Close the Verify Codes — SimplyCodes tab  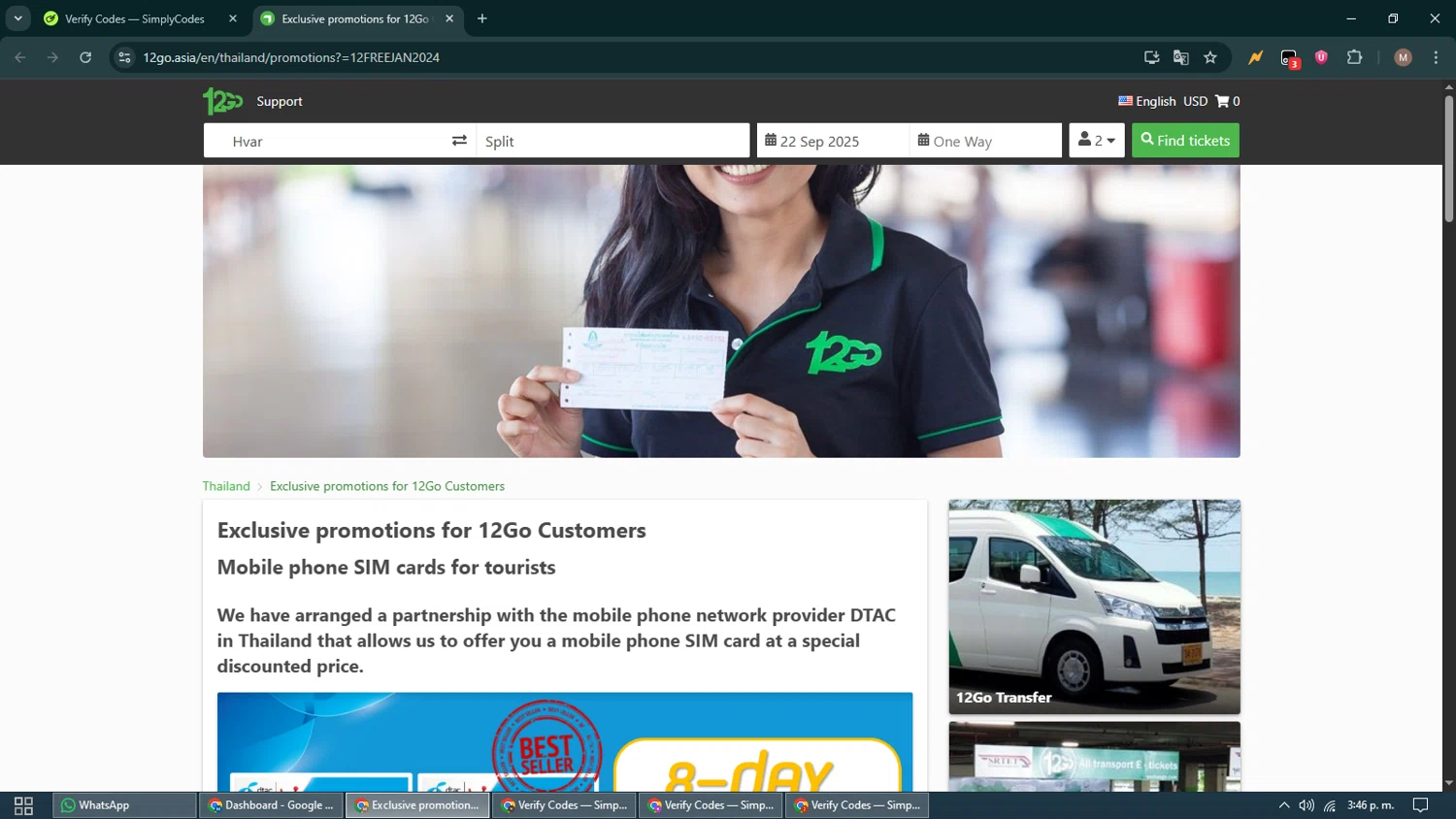point(233,18)
